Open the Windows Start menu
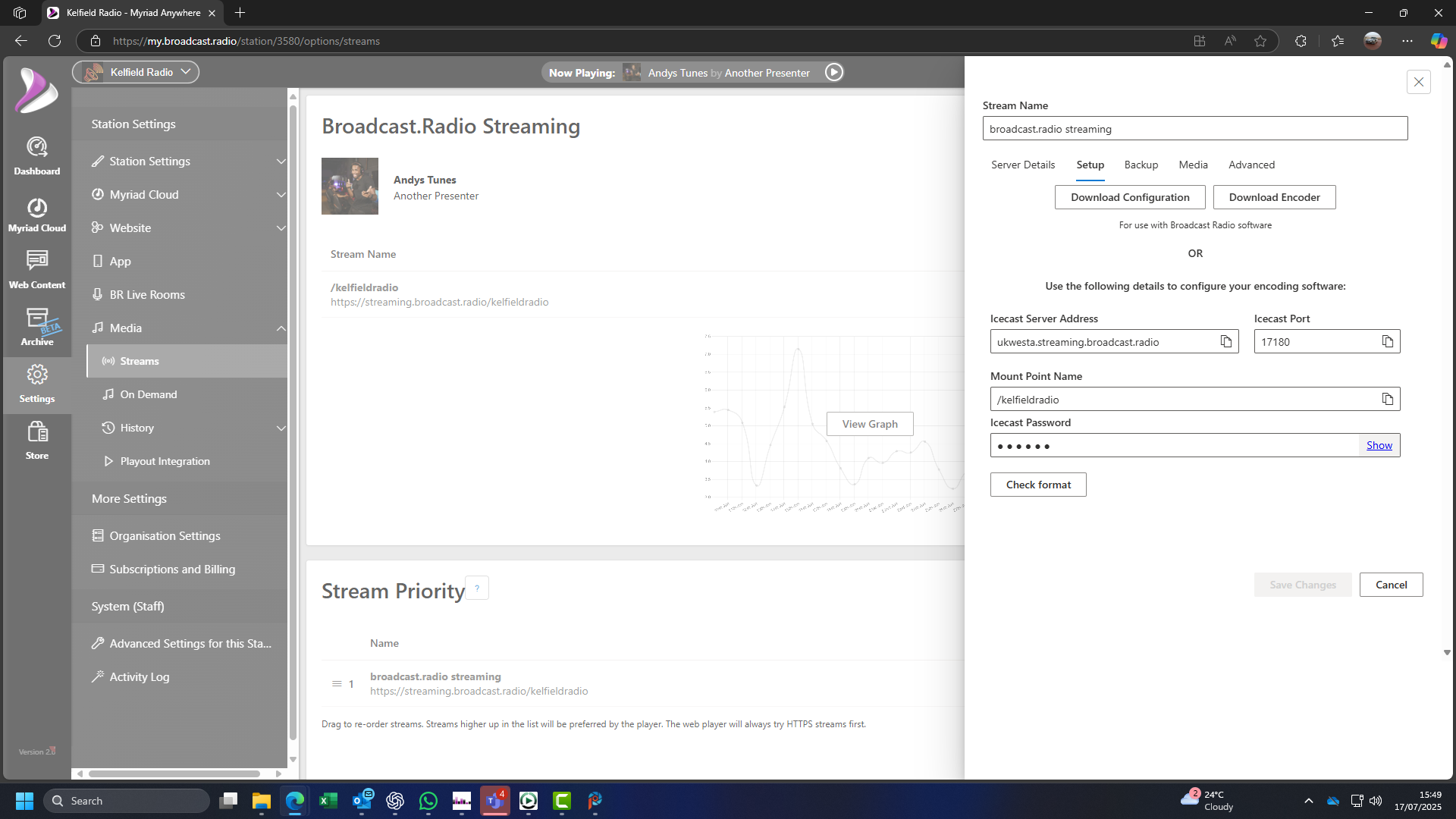This screenshot has height=819, width=1456. [24, 801]
